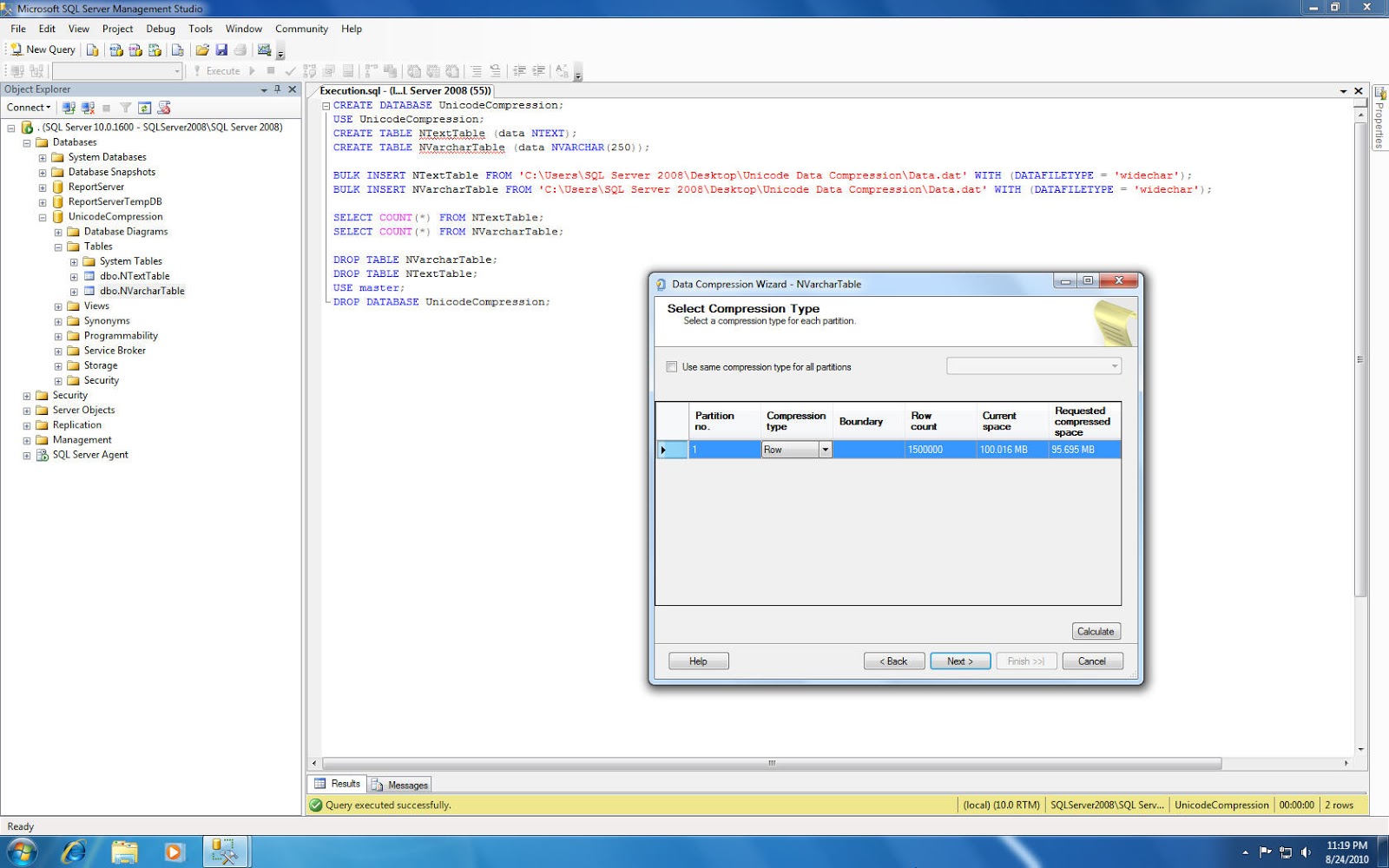
Task: Click the taskbar clock showing 11:19 PM
Action: point(1346,852)
